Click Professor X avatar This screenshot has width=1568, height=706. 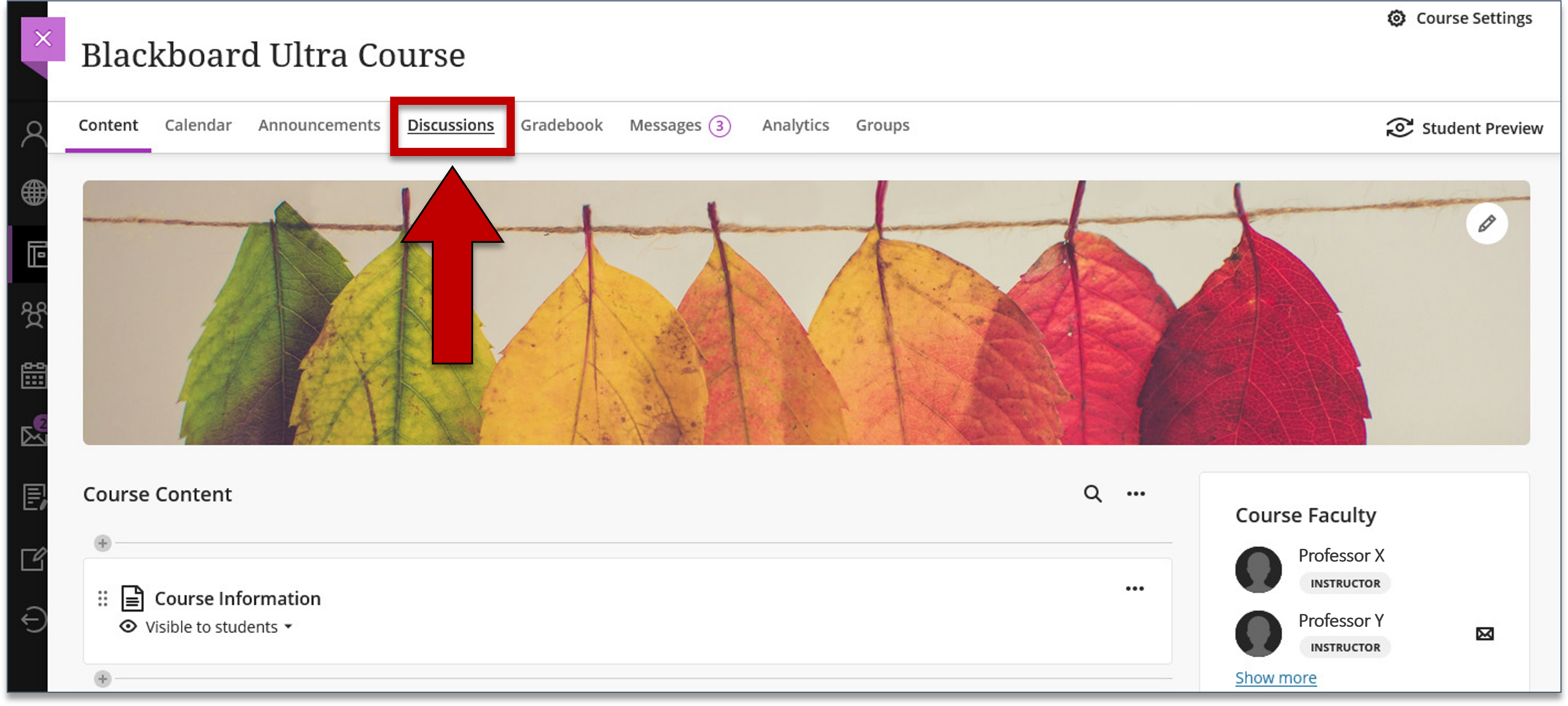1257,569
